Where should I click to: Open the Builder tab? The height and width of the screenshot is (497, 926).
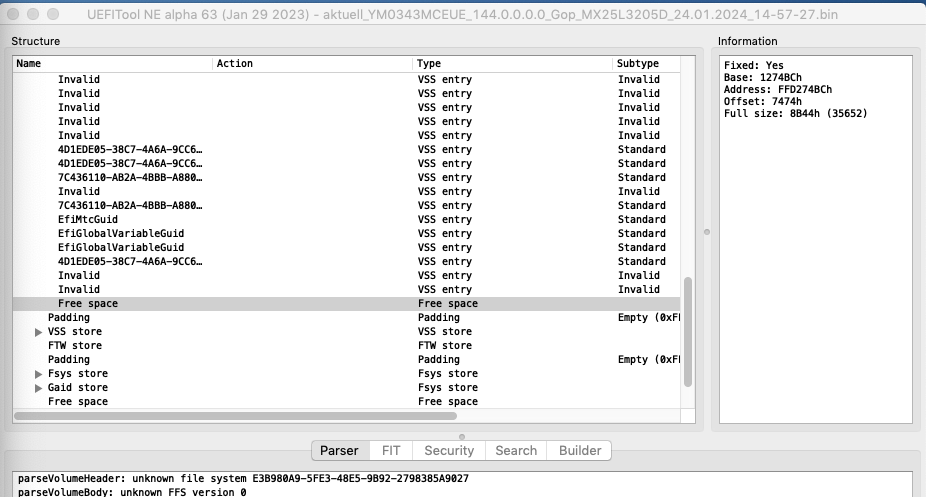click(x=580, y=450)
